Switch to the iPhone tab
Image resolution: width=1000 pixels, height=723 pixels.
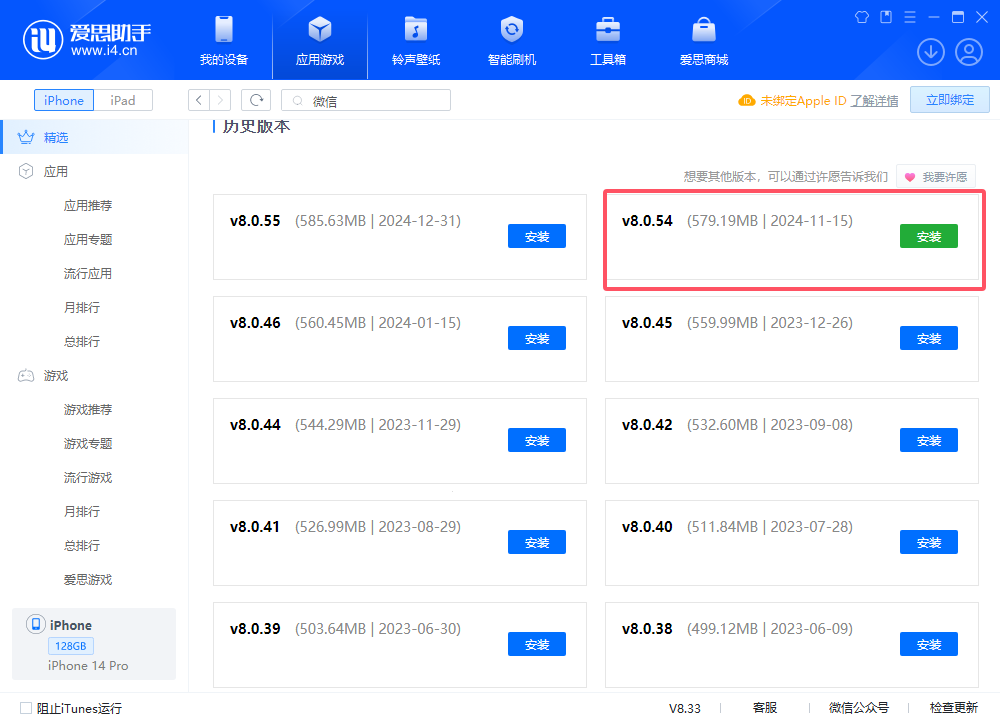(63, 100)
